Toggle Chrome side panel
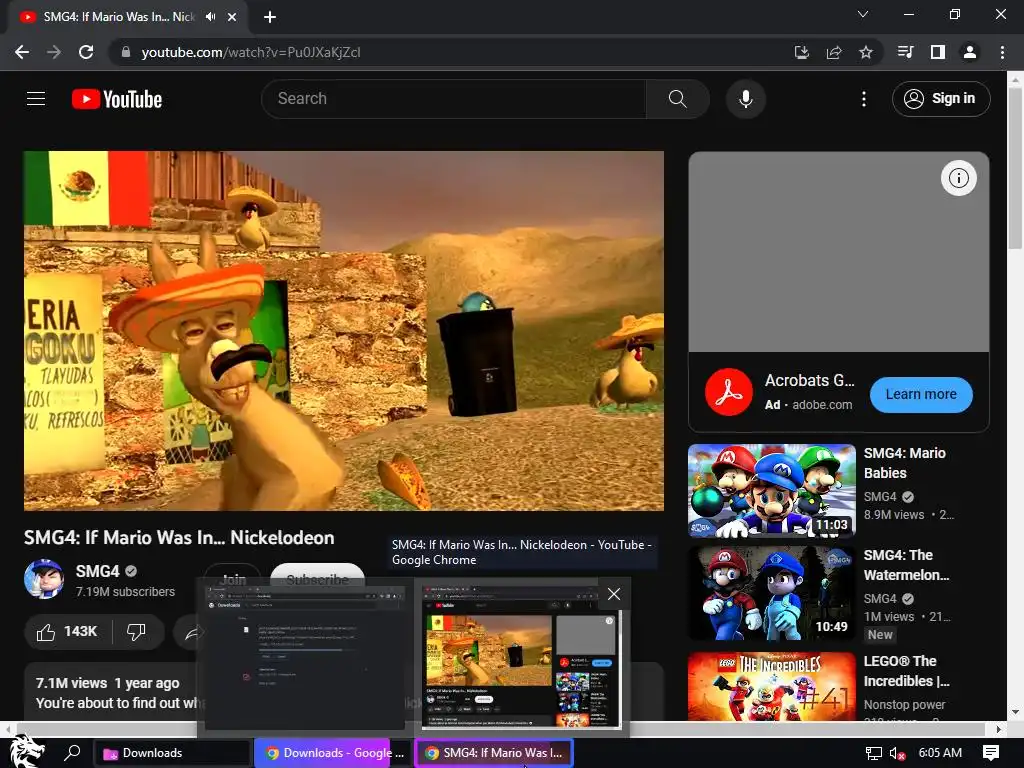The image size is (1024, 768). coord(938,52)
